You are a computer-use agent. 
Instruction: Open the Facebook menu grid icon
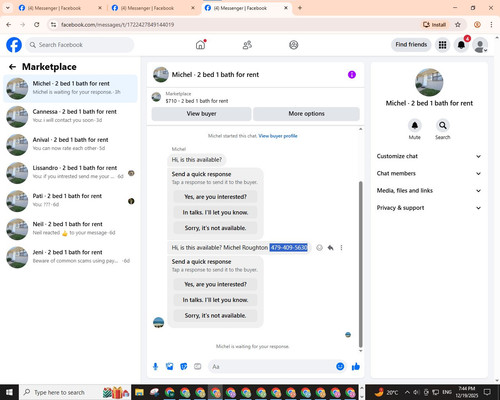pos(442,45)
